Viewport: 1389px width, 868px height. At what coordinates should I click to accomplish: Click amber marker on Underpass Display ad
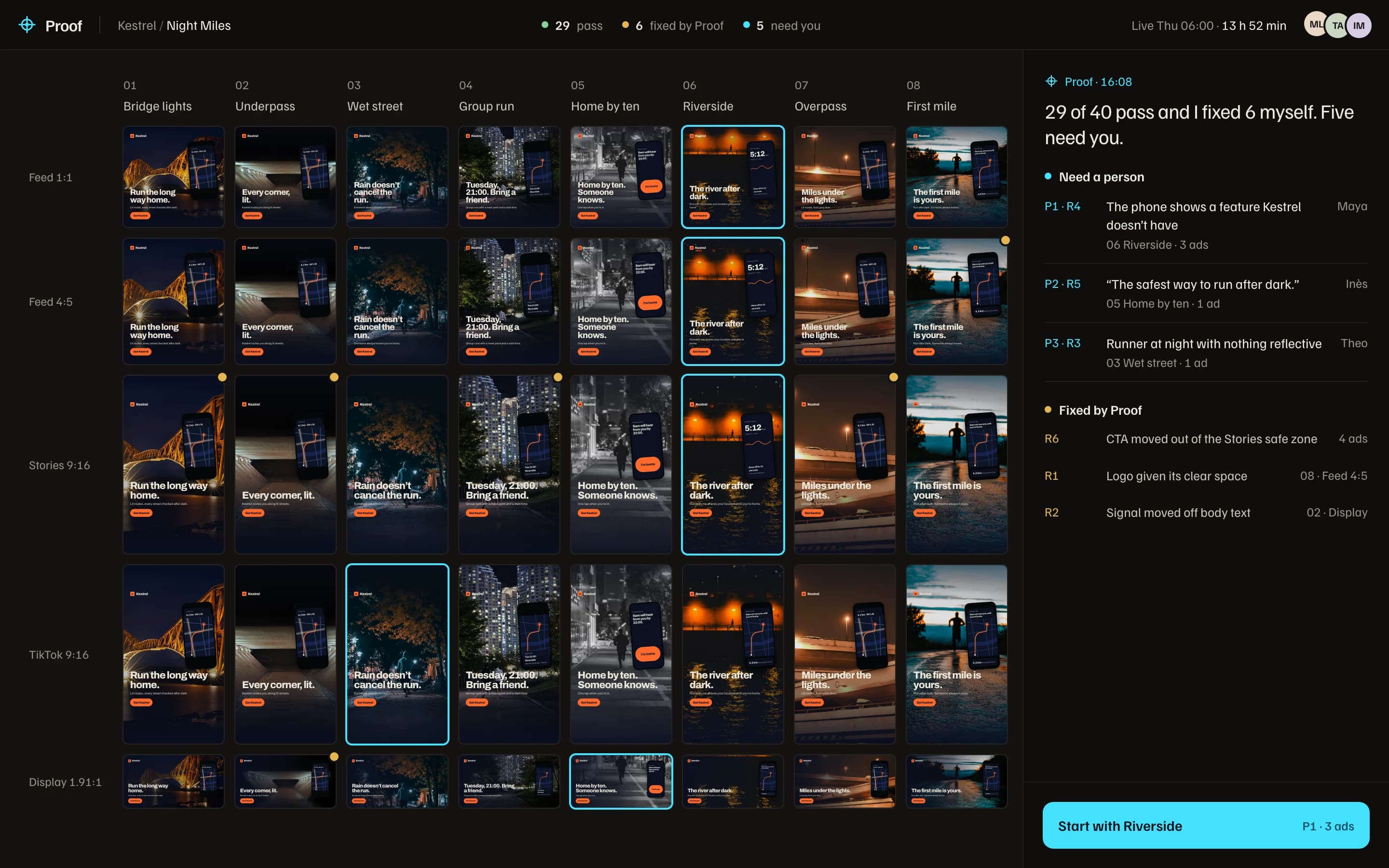334,757
